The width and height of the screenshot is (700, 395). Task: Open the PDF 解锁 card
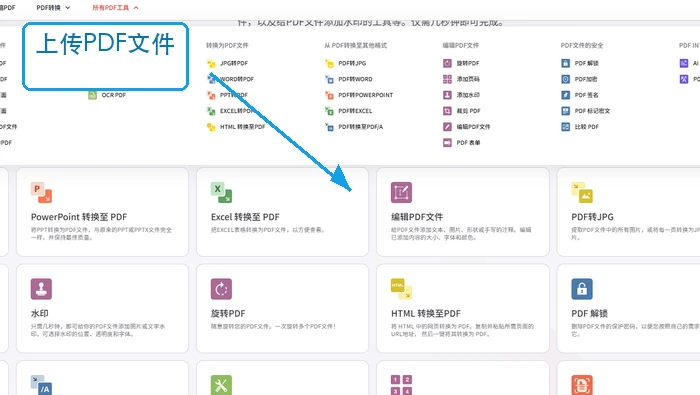(629, 308)
